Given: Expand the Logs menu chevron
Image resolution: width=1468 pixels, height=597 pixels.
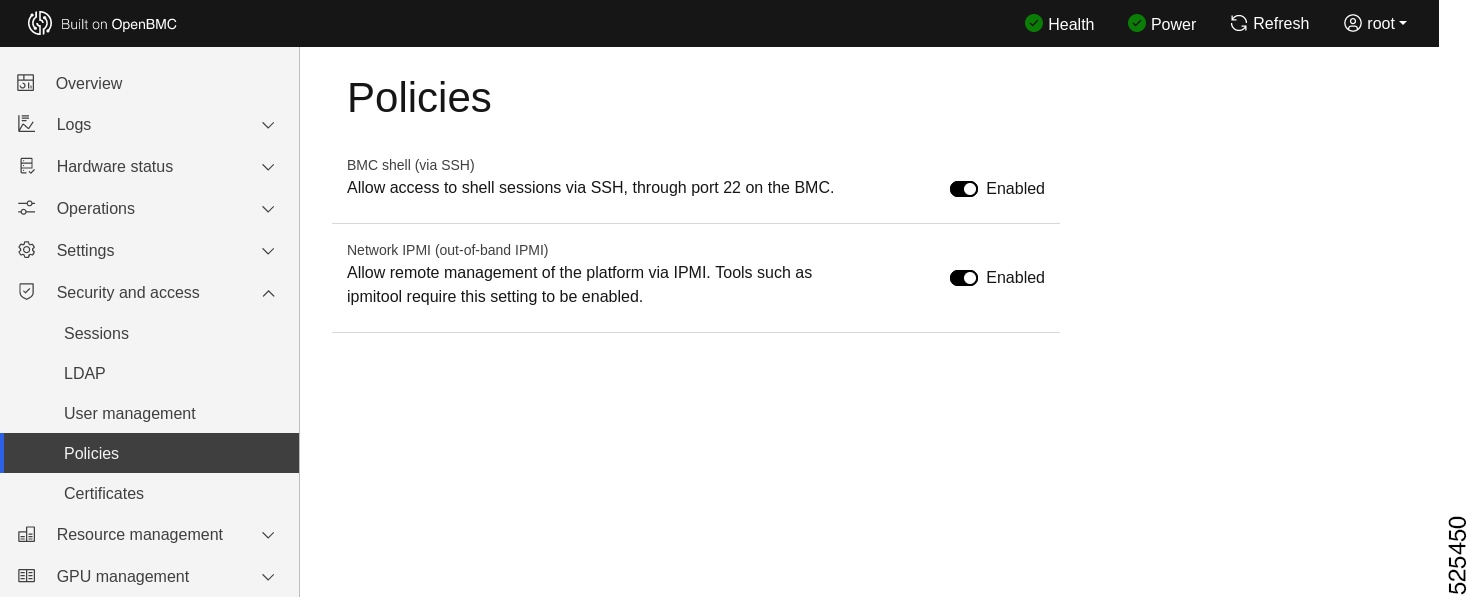Looking at the screenshot, I should tap(268, 125).
